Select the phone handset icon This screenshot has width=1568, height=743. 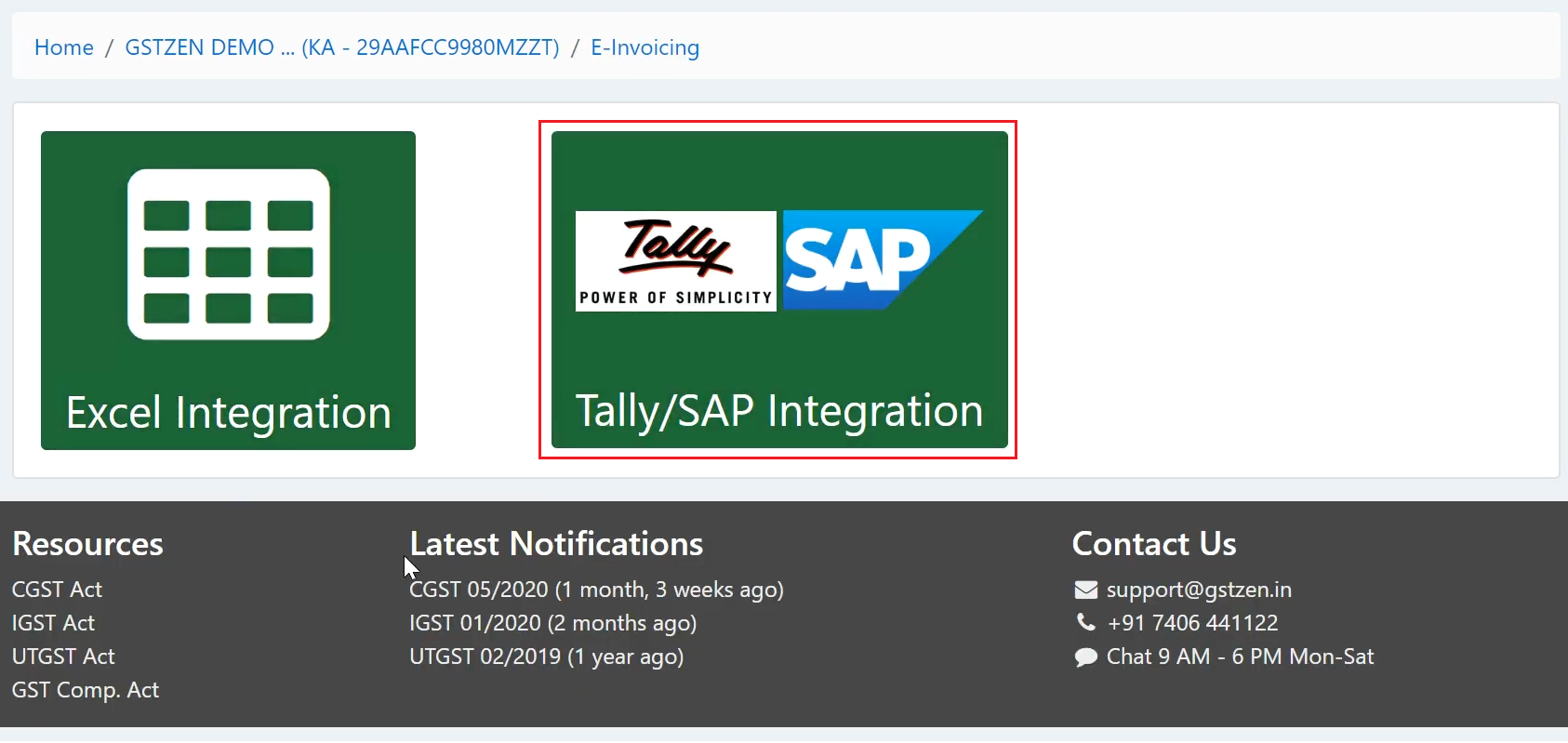[x=1086, y=622]
